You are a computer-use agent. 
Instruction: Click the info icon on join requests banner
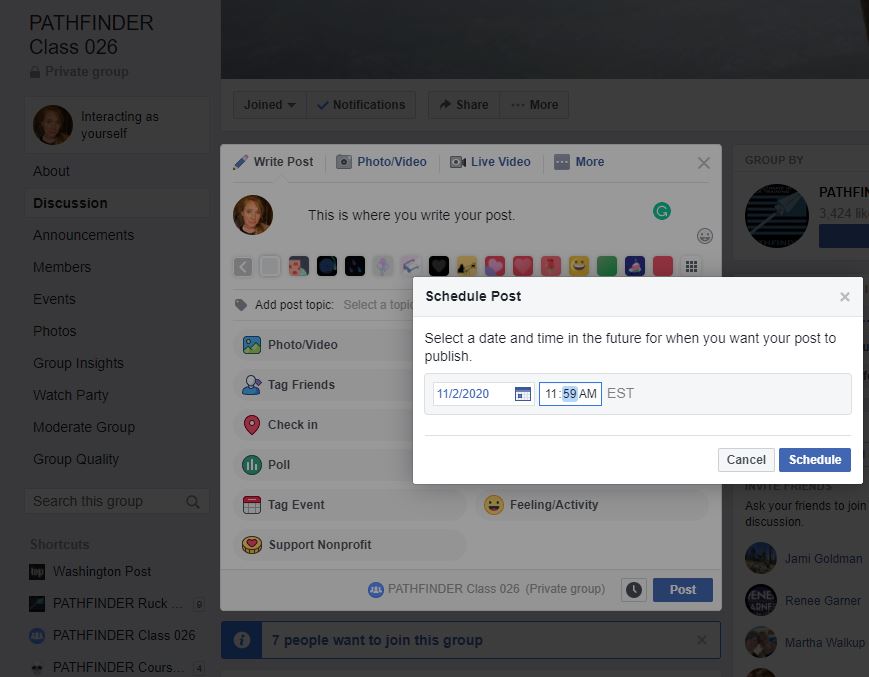coord(242,640)
